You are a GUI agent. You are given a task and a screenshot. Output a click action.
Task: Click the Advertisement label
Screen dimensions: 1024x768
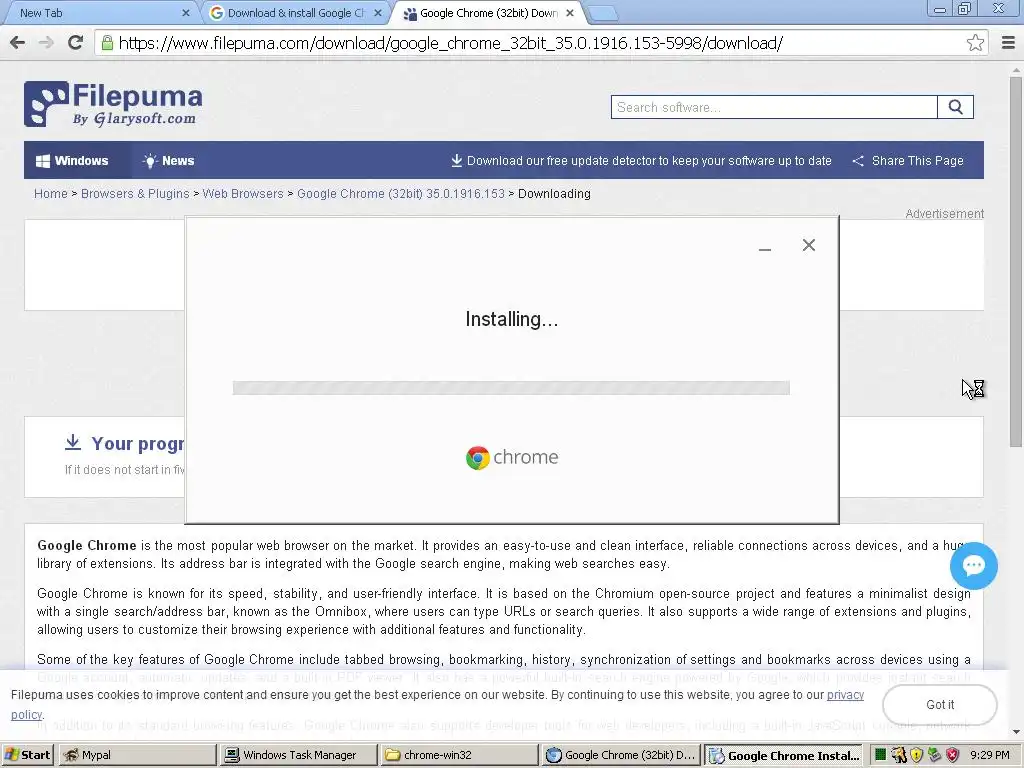tap(944, 214)
